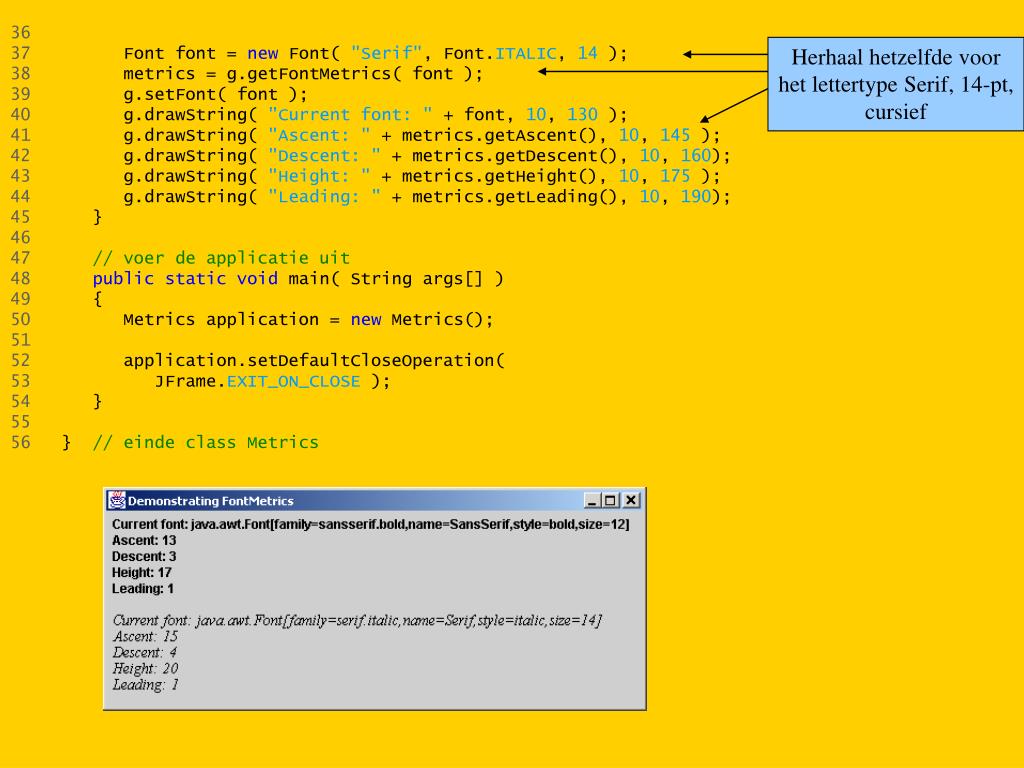Viewport: 1024px width, 768px height.
Task: Click the italic 'Leading: 1' text
Action: (x=145, y=685)
